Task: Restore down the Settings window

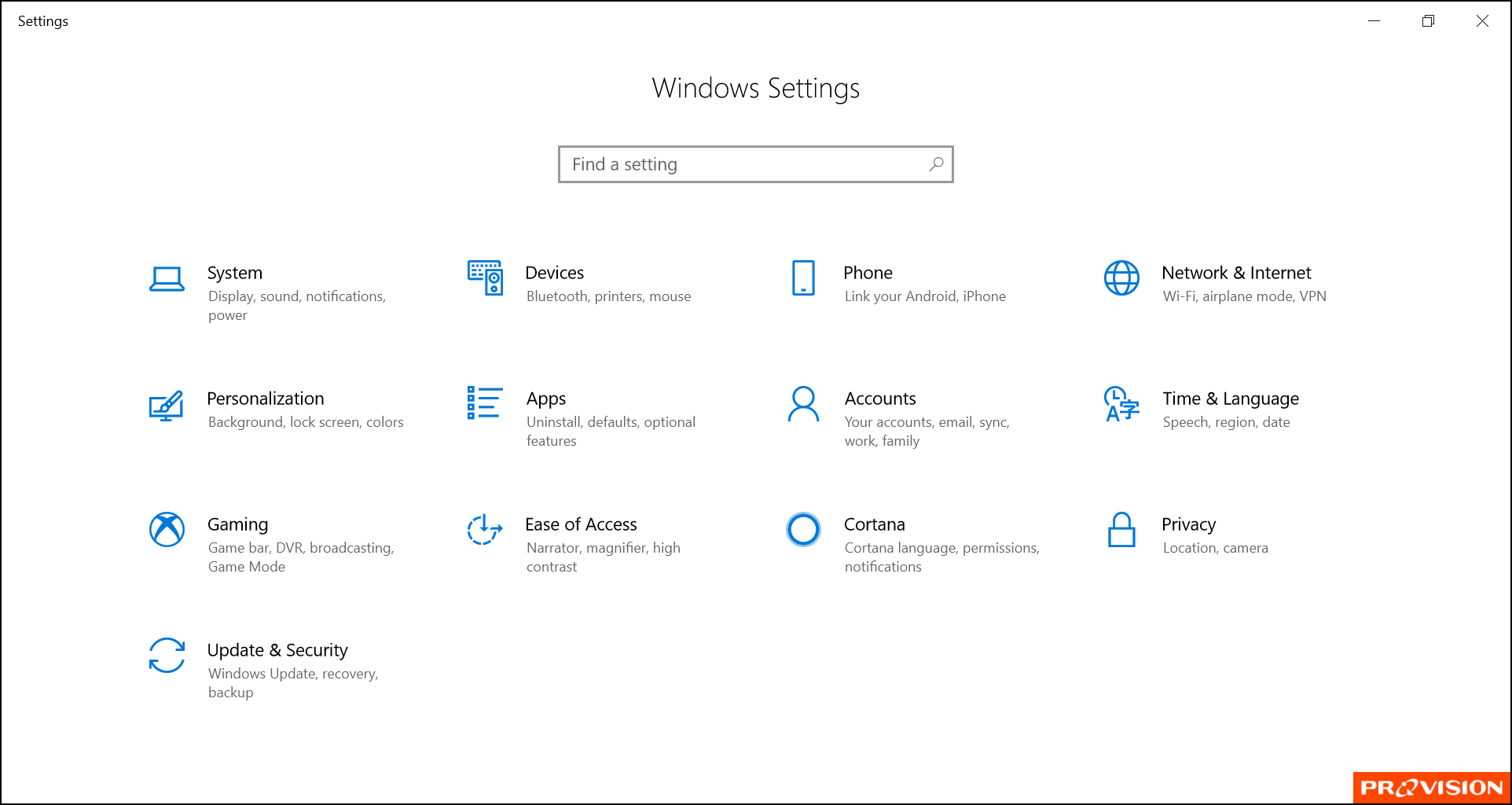Action: tap(1428, 21)
